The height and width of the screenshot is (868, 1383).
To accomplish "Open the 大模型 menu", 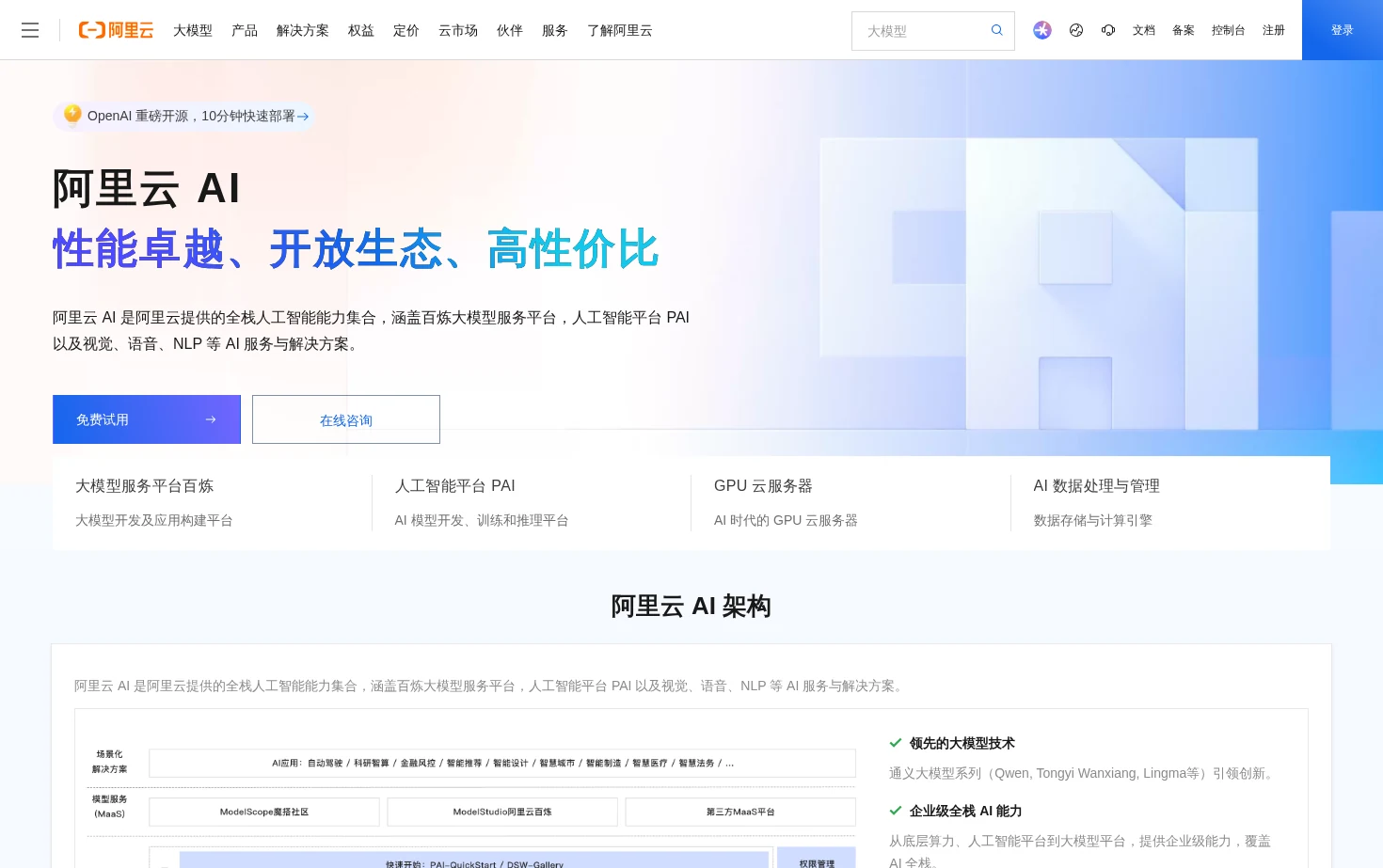I will click(x=193, y=30).
